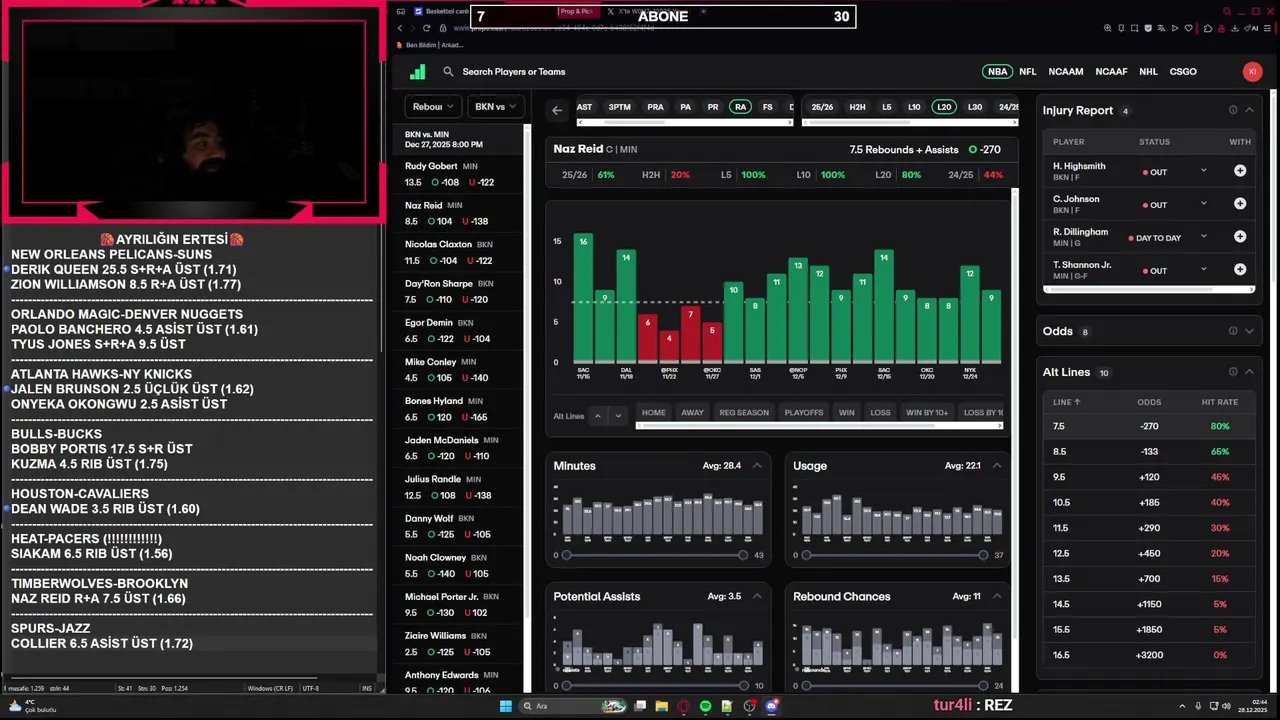Open Spotify from taskbar

pos(706,706)
